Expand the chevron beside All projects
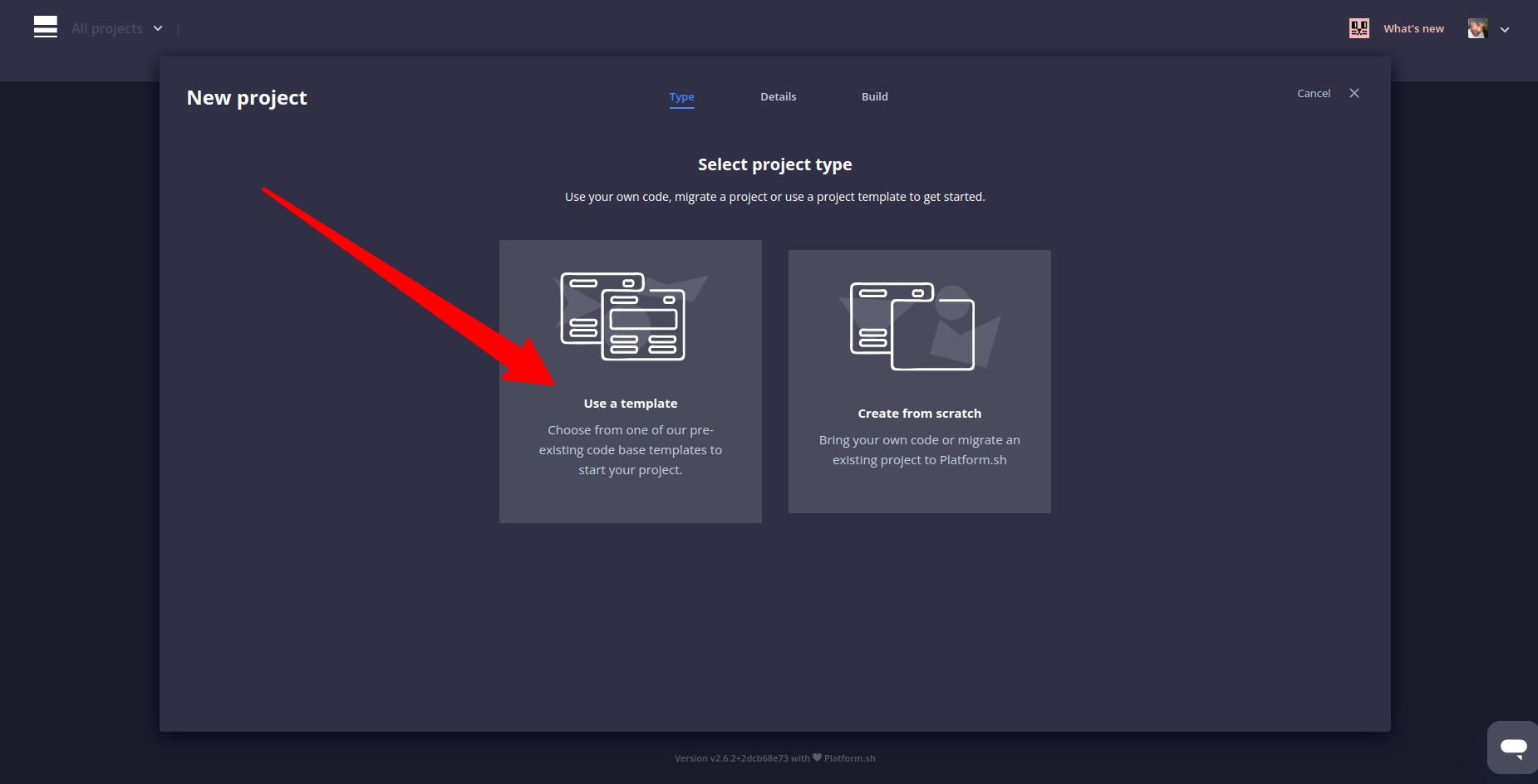Screen dimensions: 1538x784 click(158, 28)
